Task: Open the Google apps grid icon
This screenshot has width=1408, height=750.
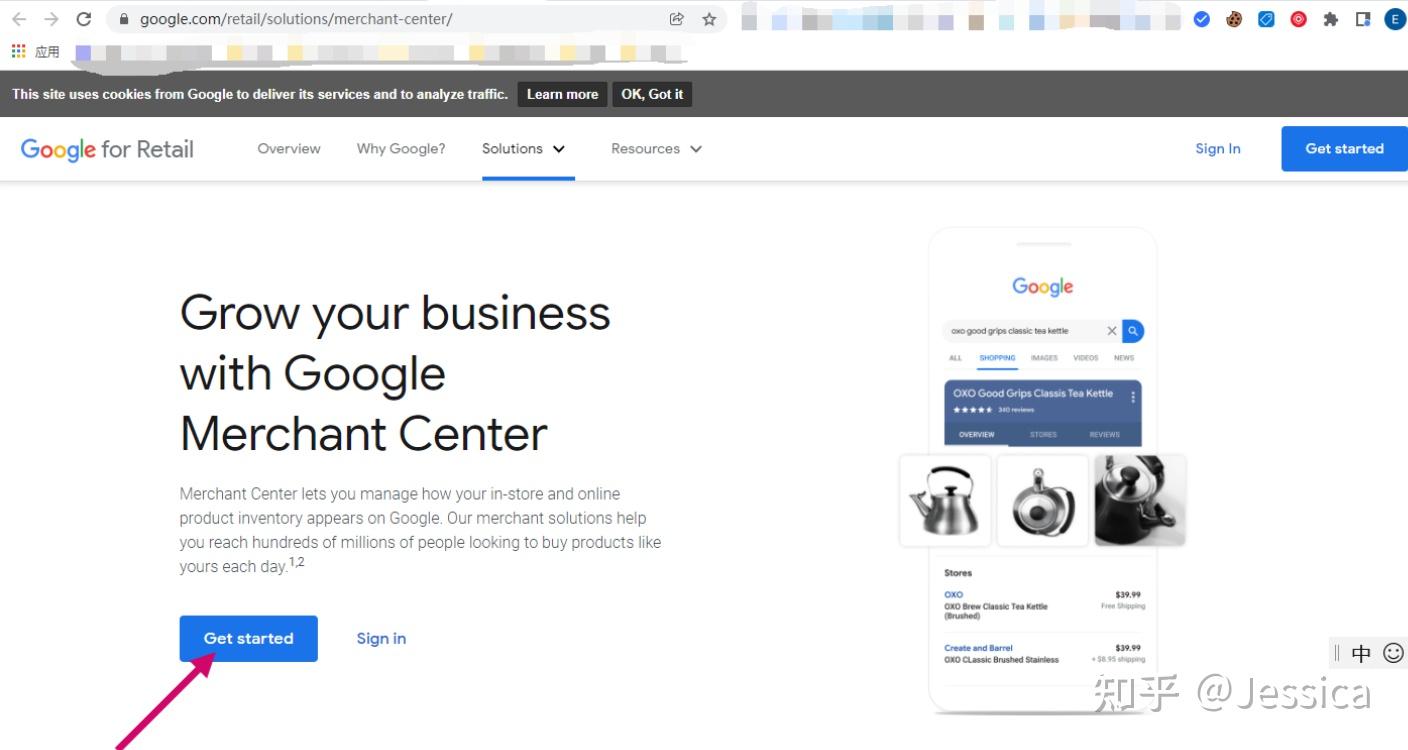Action: pos(18,50)
